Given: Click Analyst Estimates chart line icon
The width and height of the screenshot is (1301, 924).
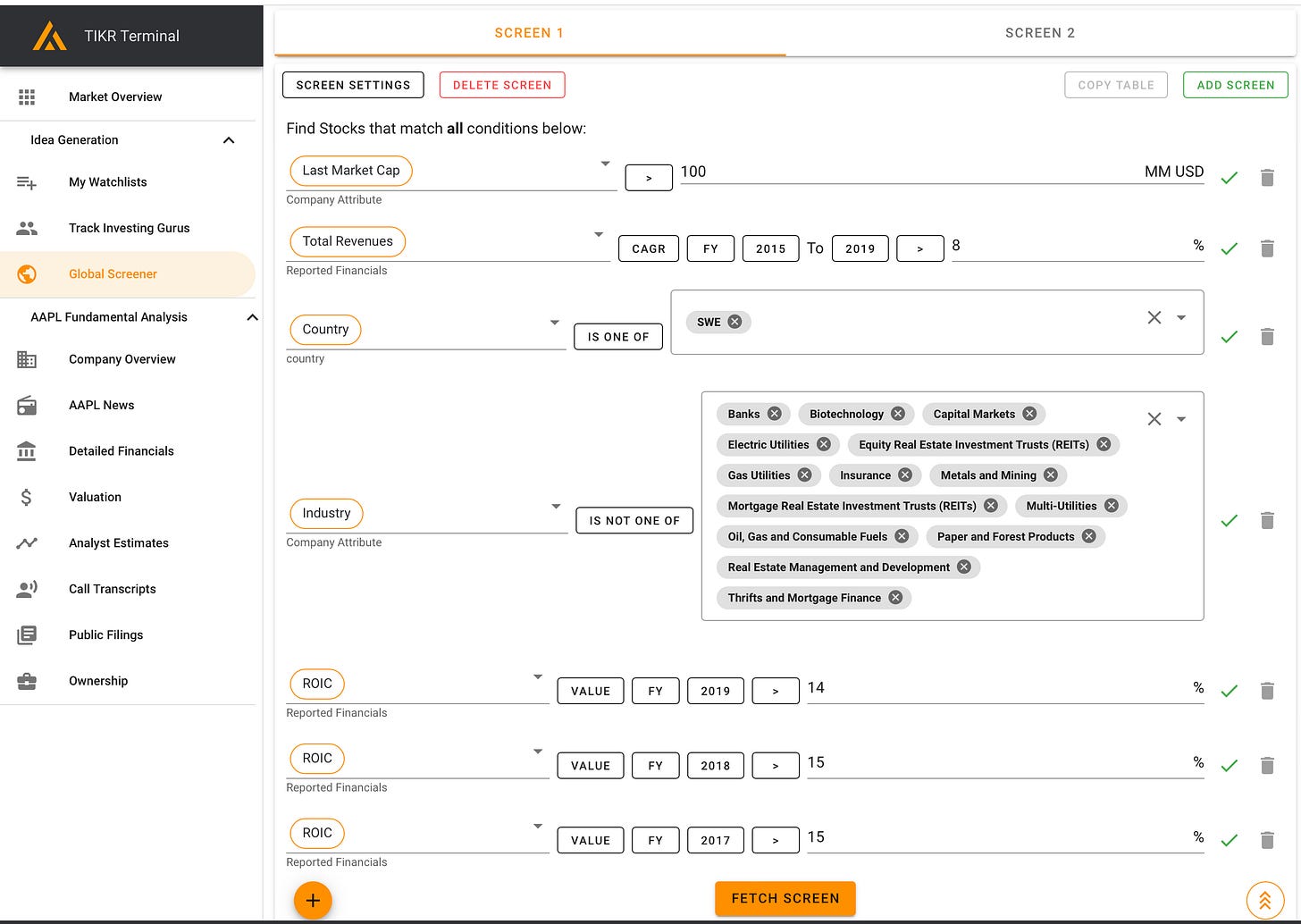Looking at the screenshot, I should (x=27, y=542).
